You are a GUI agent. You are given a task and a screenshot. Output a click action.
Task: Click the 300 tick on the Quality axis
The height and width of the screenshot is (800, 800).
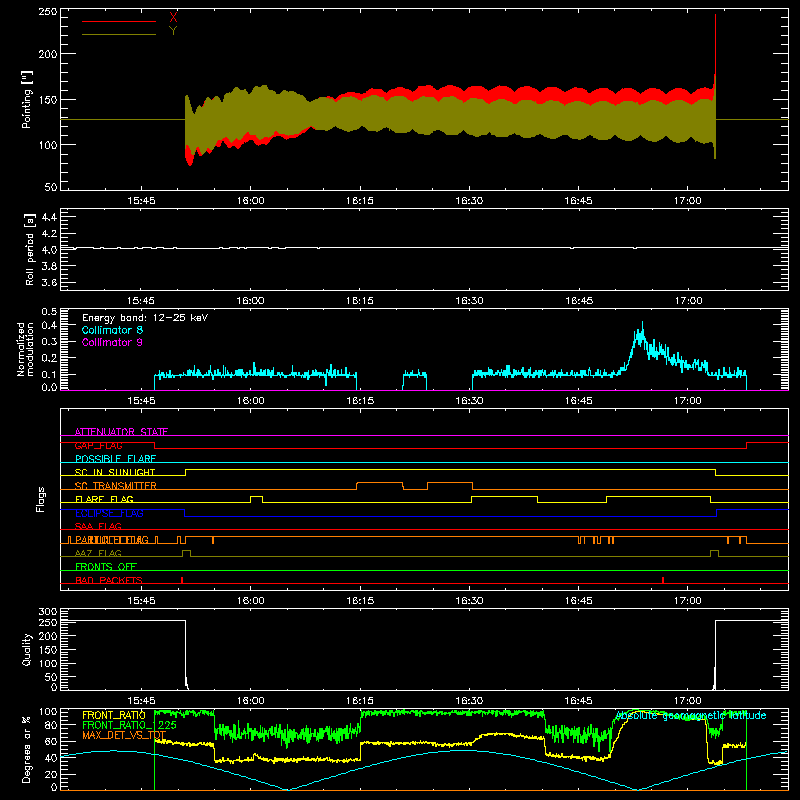tap(48, 612)
